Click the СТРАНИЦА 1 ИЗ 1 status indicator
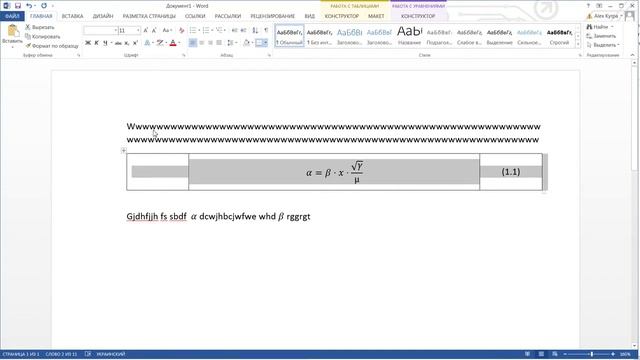 click(21, 354)
